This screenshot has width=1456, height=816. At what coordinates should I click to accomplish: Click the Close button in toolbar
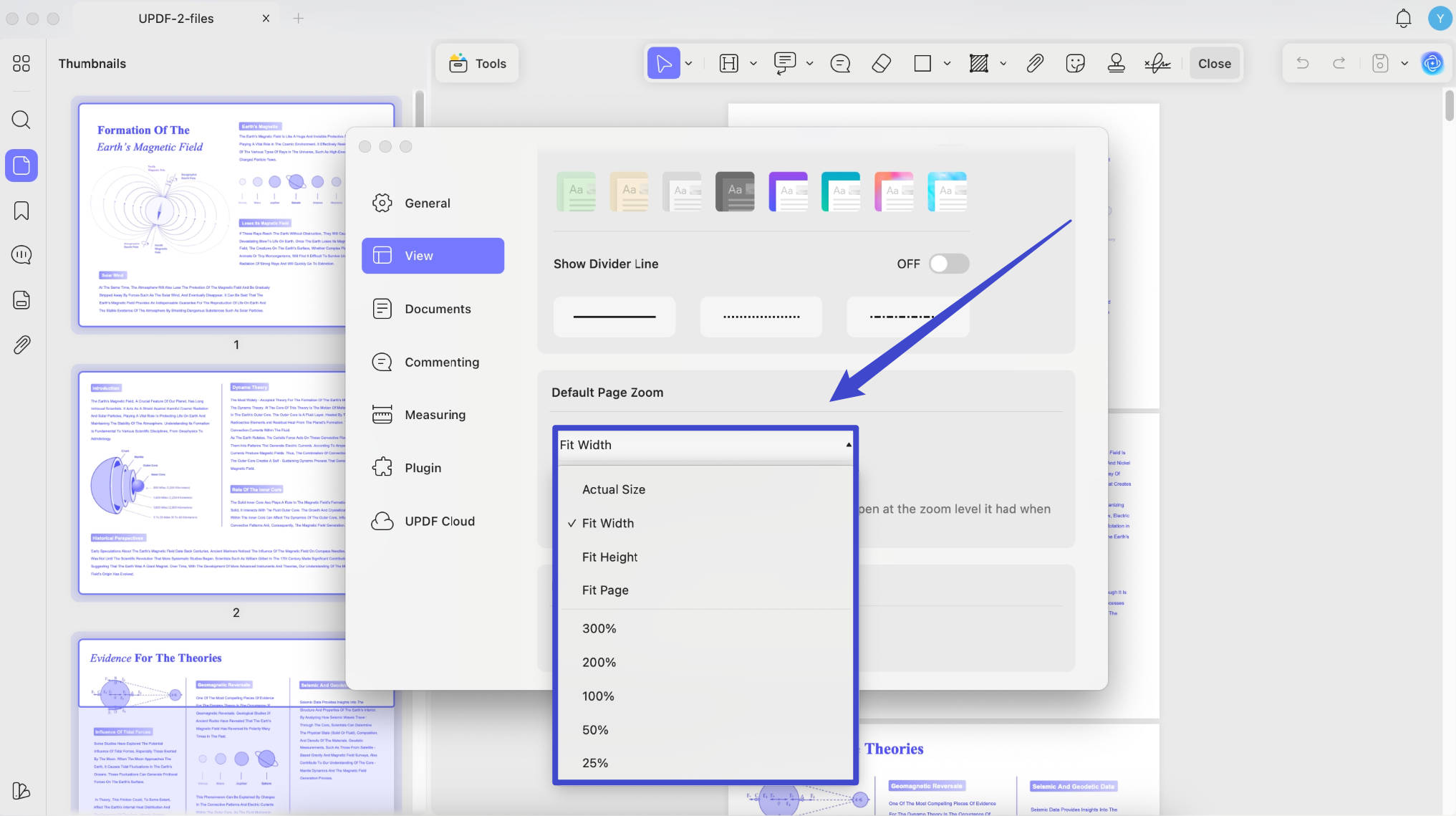[1215, 64]
